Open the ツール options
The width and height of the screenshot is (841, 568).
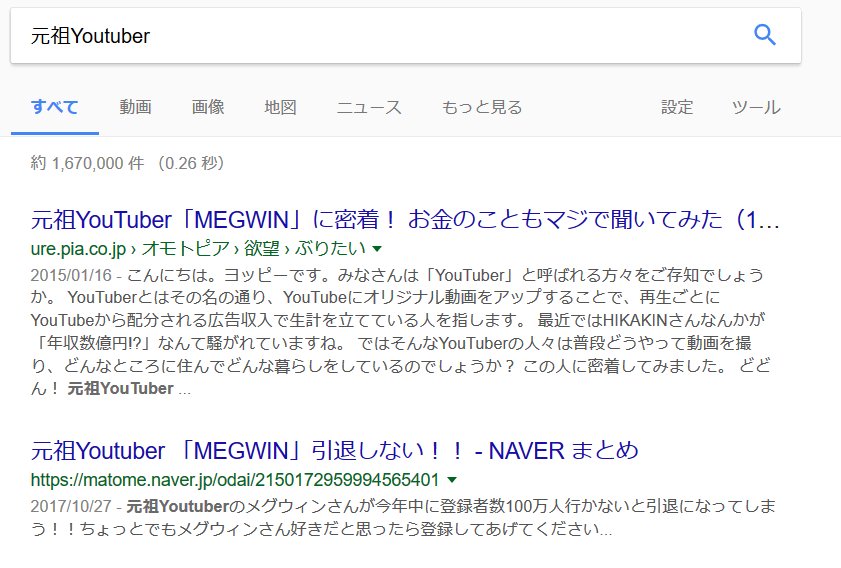(756, 107)
